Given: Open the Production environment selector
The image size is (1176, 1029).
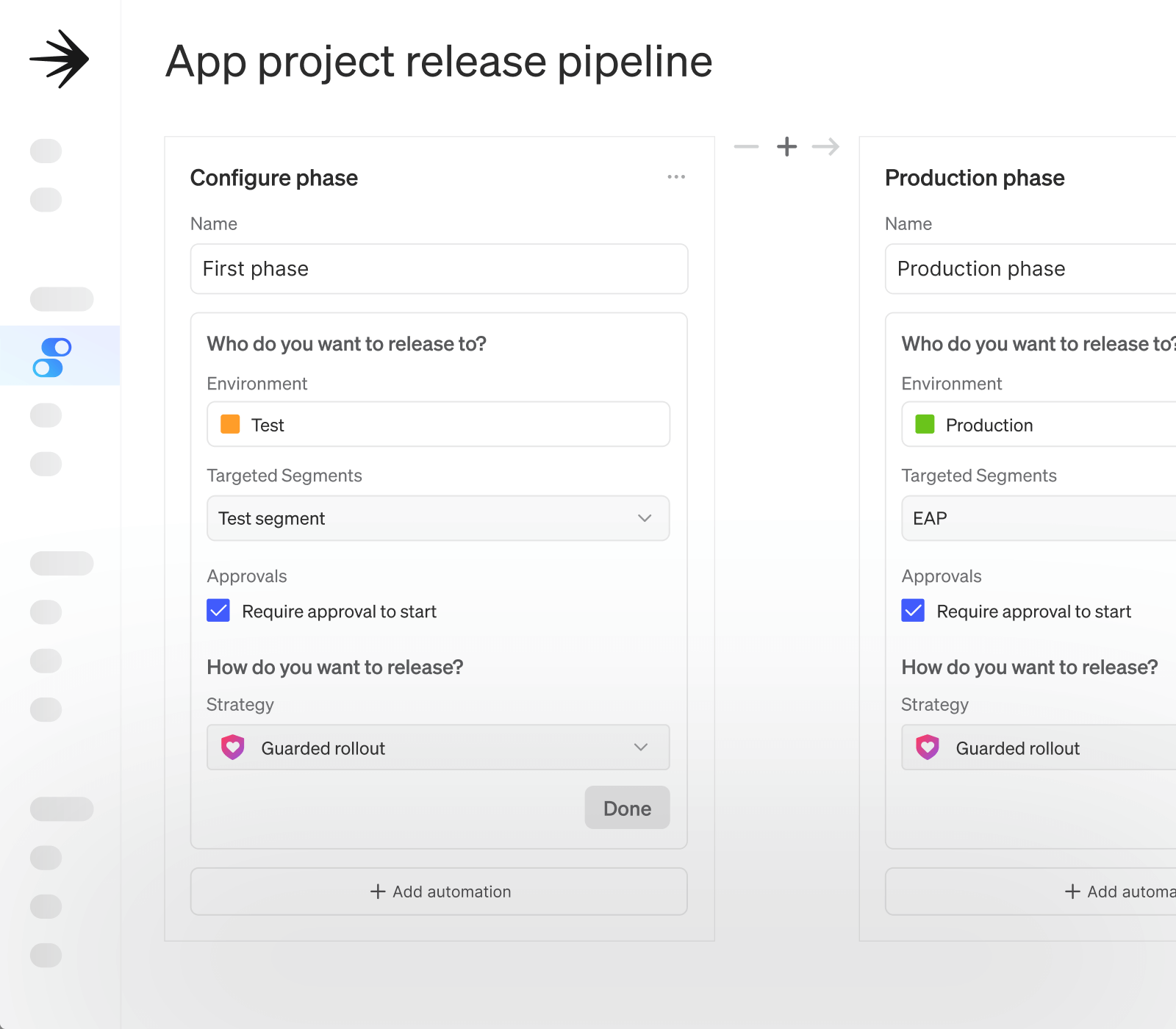Looking at the screenshot, I should pos(1036,425).
